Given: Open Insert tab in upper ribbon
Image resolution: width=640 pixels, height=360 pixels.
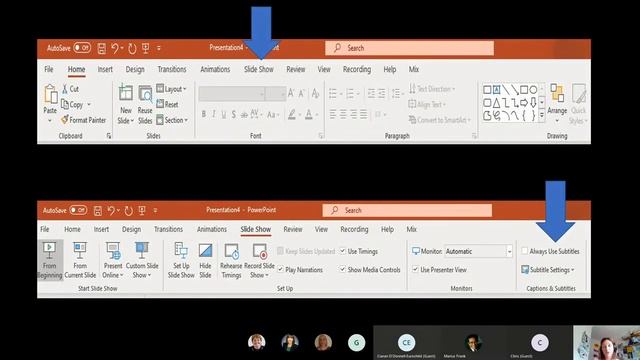Looking at the screenshot, I should coord(105,69).
